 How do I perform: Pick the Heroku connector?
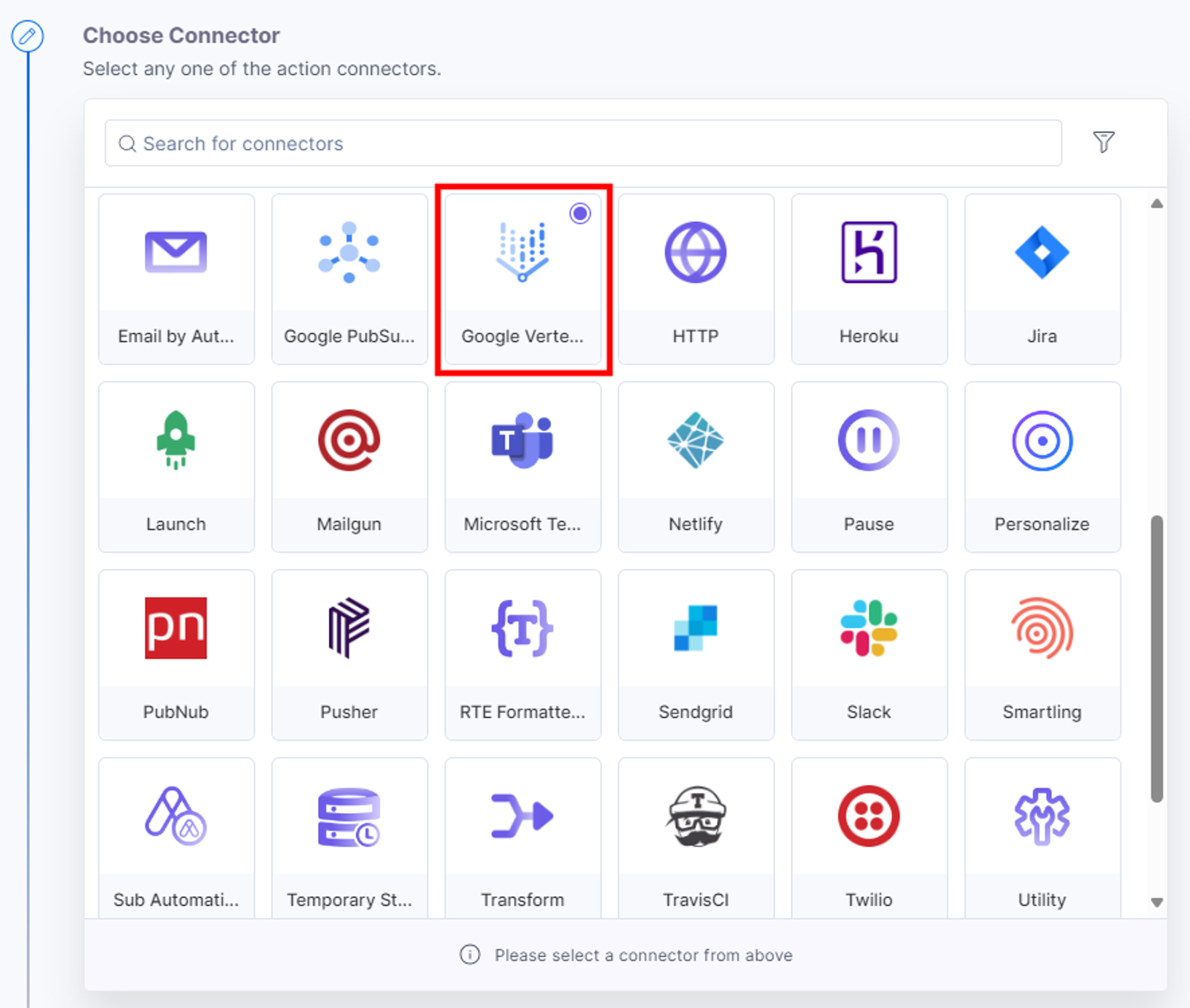tap(869, 279)
